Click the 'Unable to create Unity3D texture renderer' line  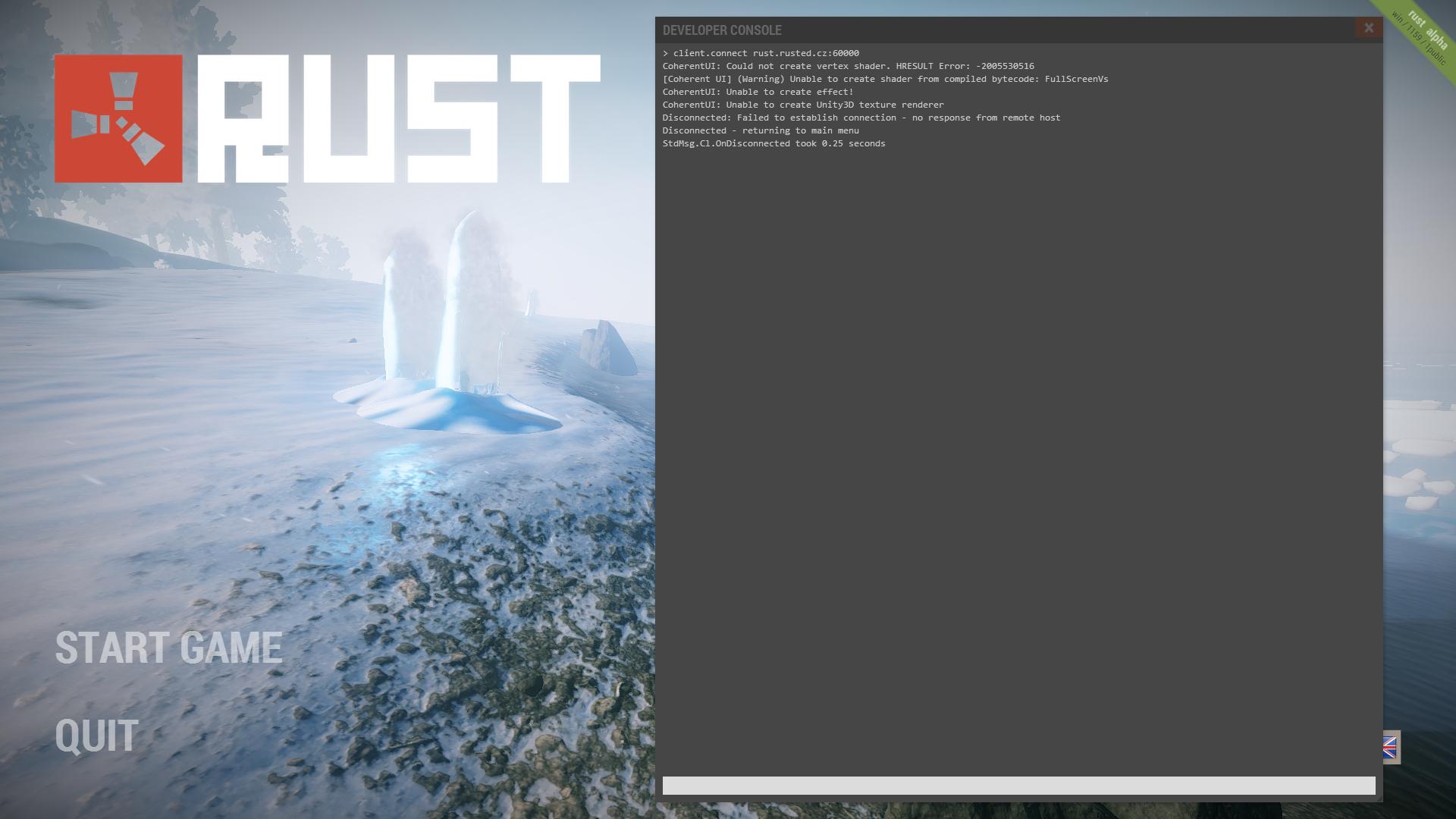tap(803, 105)
